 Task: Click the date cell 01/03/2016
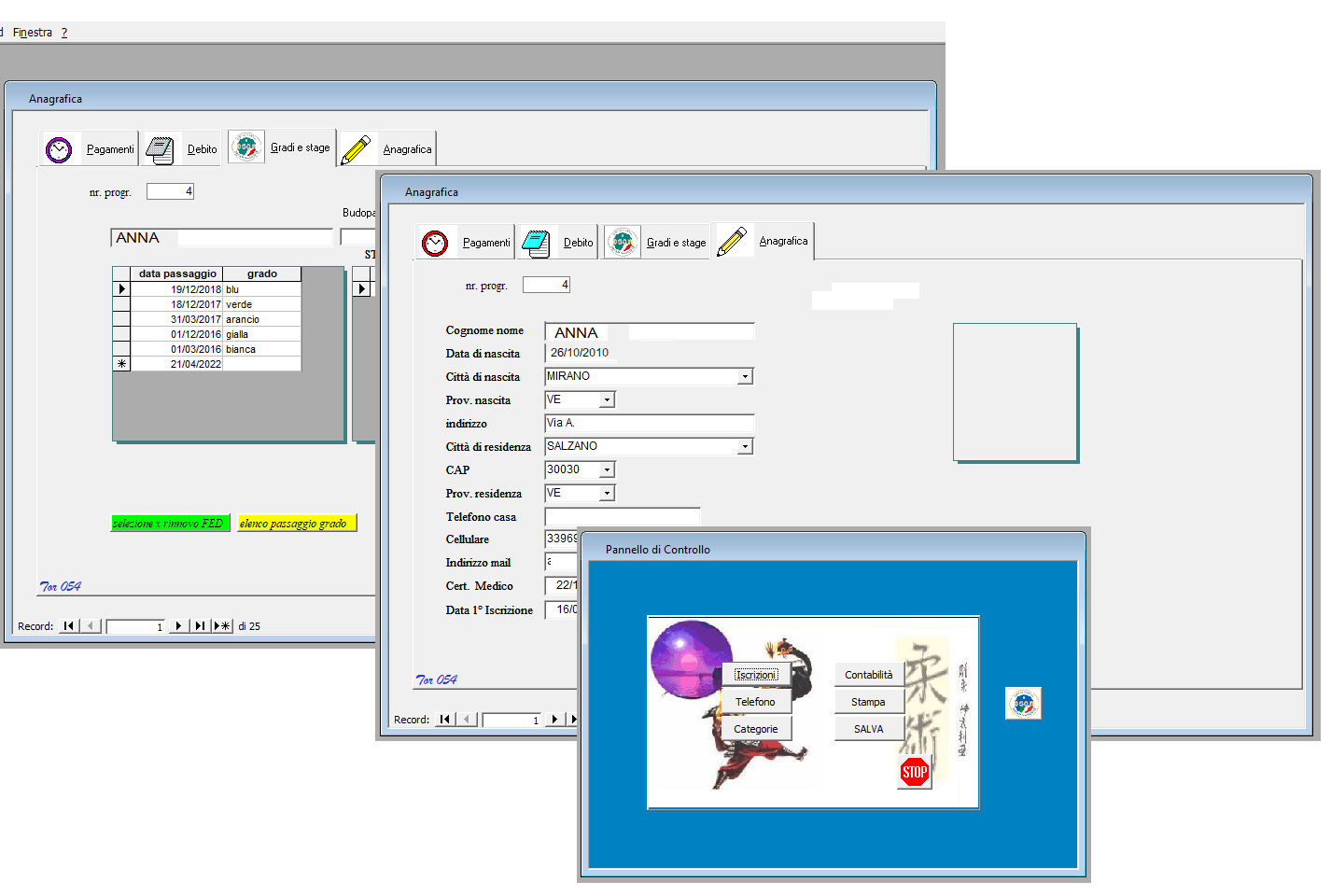(177, 349)
